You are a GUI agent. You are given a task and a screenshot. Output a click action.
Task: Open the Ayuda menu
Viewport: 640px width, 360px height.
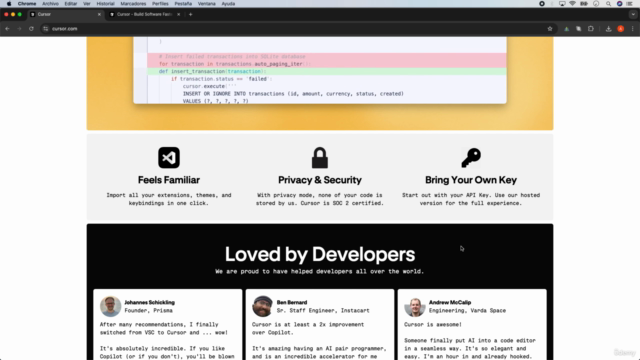[x=228, y=4]
